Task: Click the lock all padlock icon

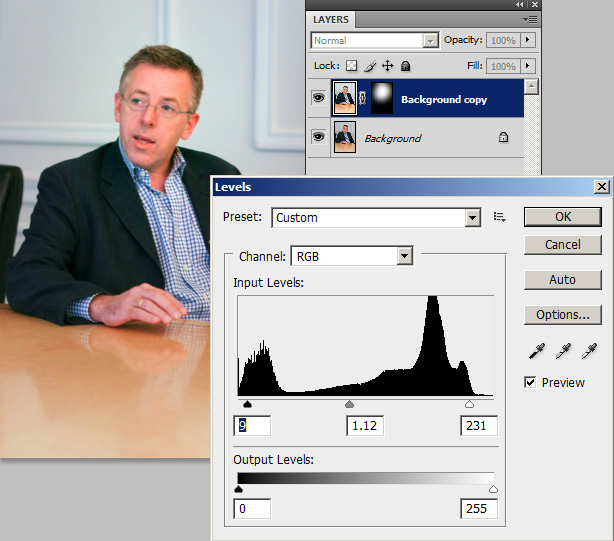Action: pos(405,66)
